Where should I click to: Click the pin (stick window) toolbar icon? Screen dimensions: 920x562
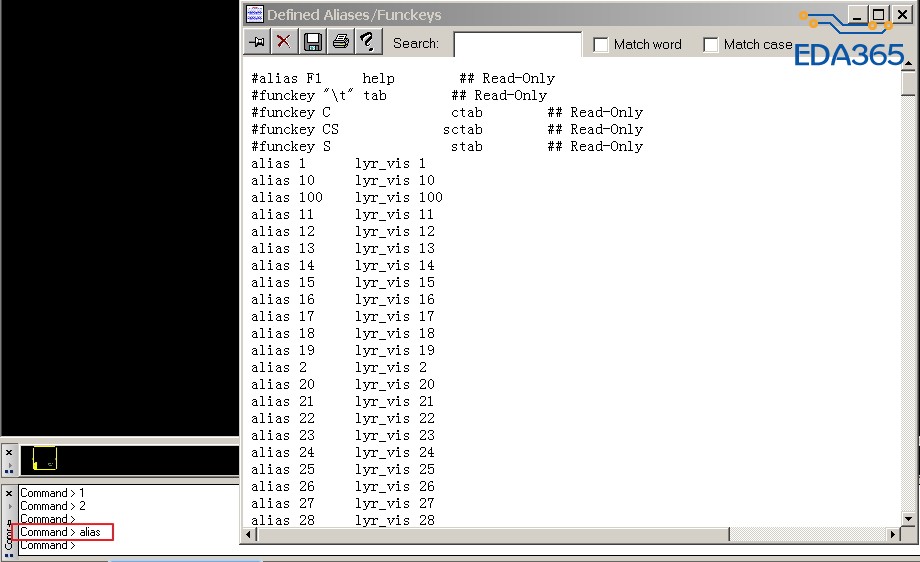pos(257,42)
